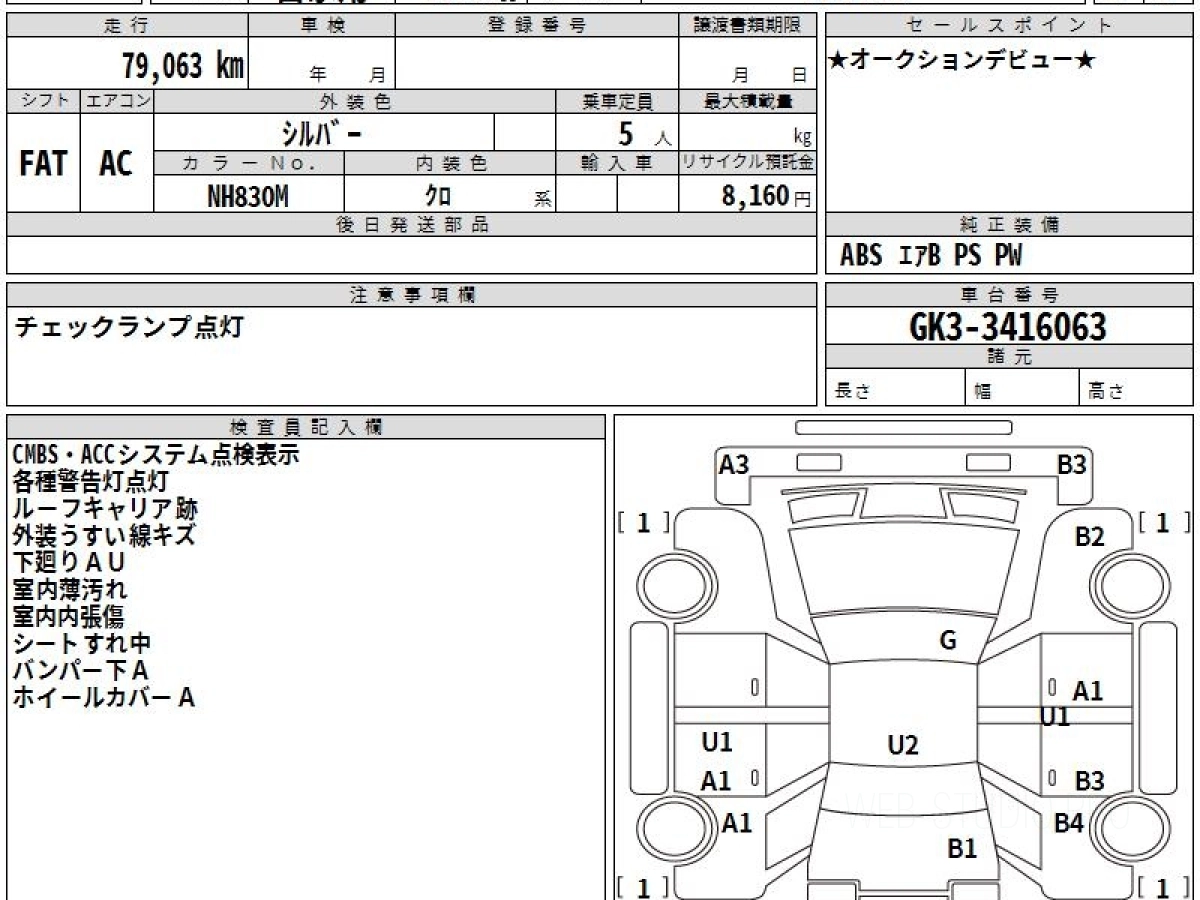Select the 下廻りAU note line
Screen dimensions: 1200x900
tap(69, 562)
